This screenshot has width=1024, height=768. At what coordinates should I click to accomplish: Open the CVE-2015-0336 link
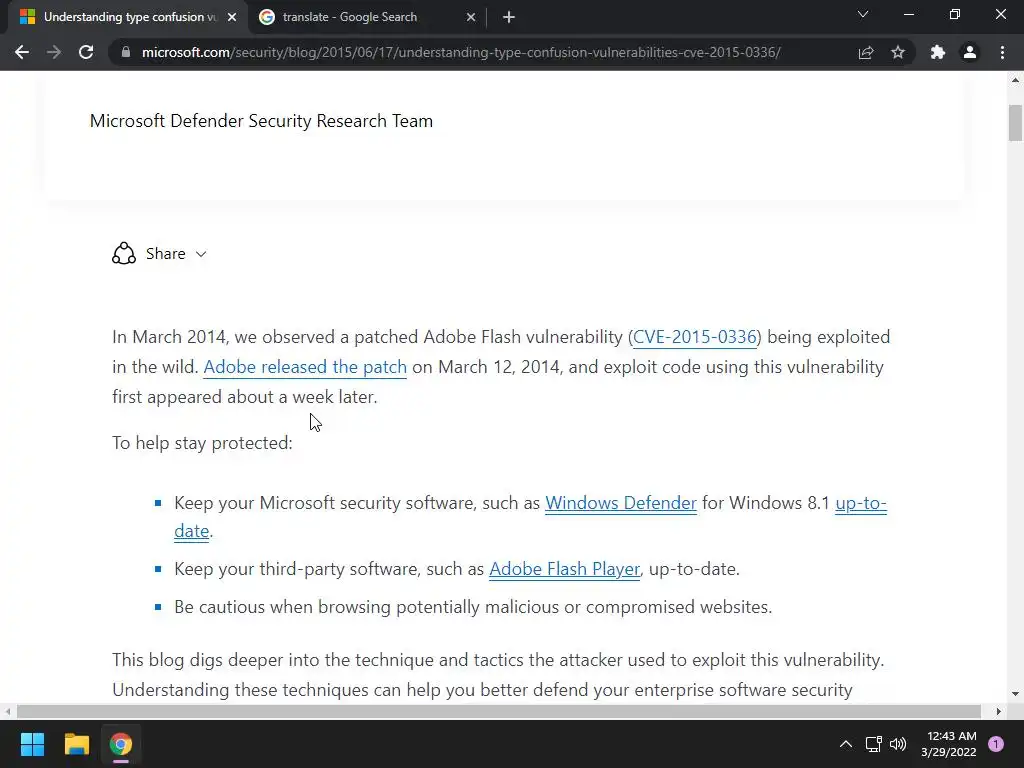click(x=694, y=337)
